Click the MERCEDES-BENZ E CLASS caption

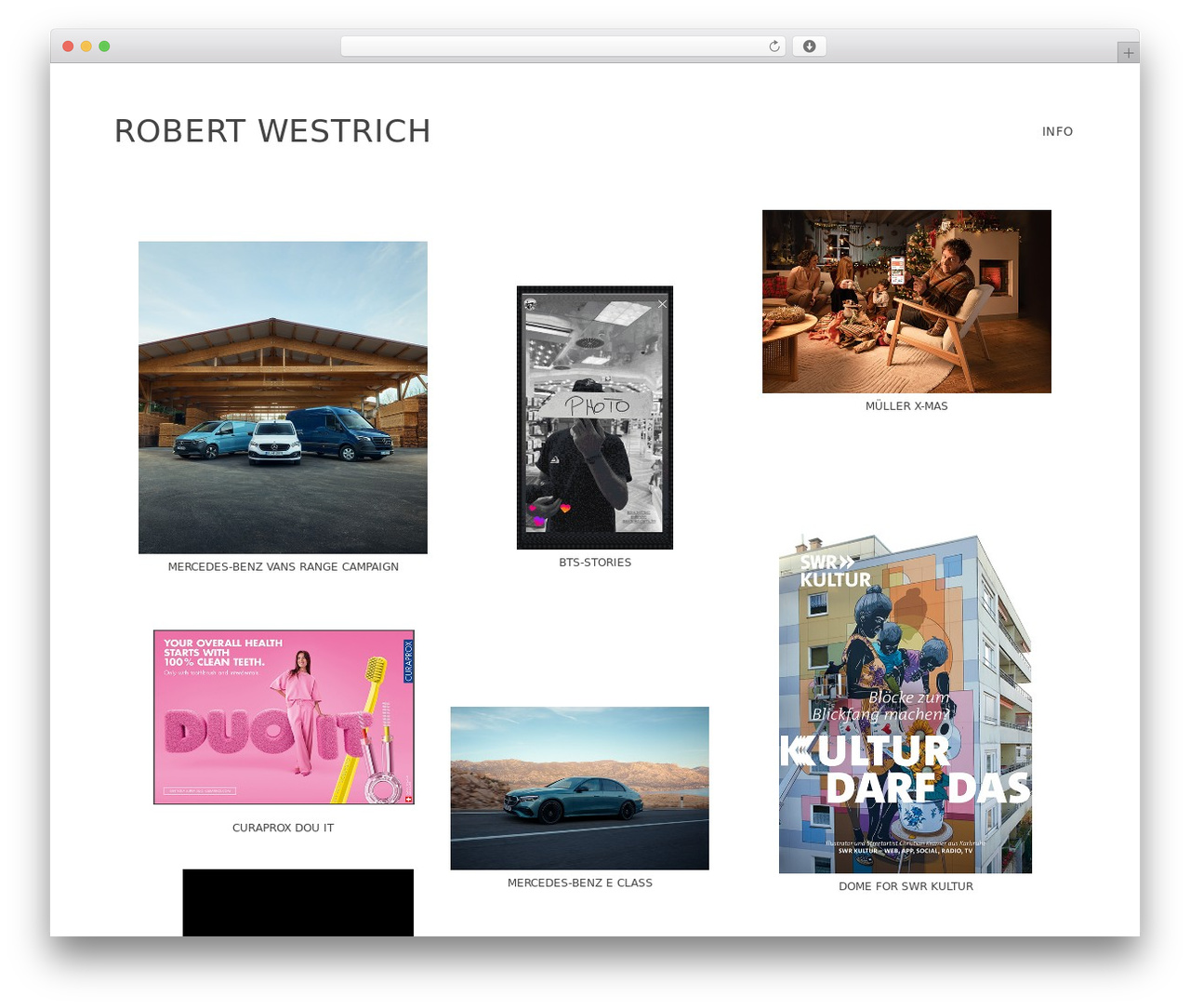(x=579, y=883)
